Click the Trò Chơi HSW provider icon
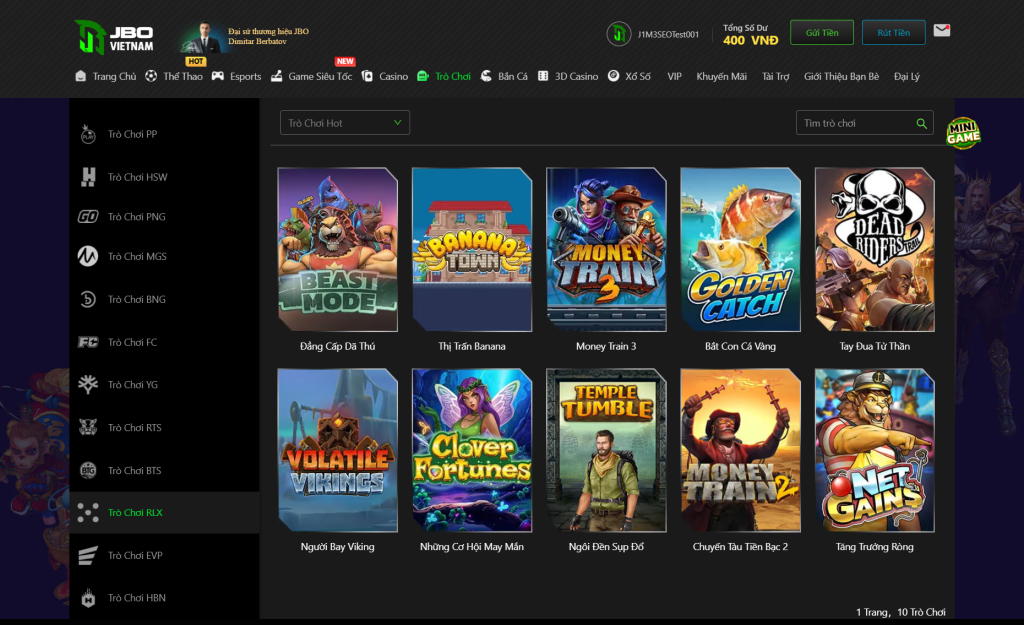Viewport: 1024px width, 625px height. pyautogui.click(x=88, y=177)
